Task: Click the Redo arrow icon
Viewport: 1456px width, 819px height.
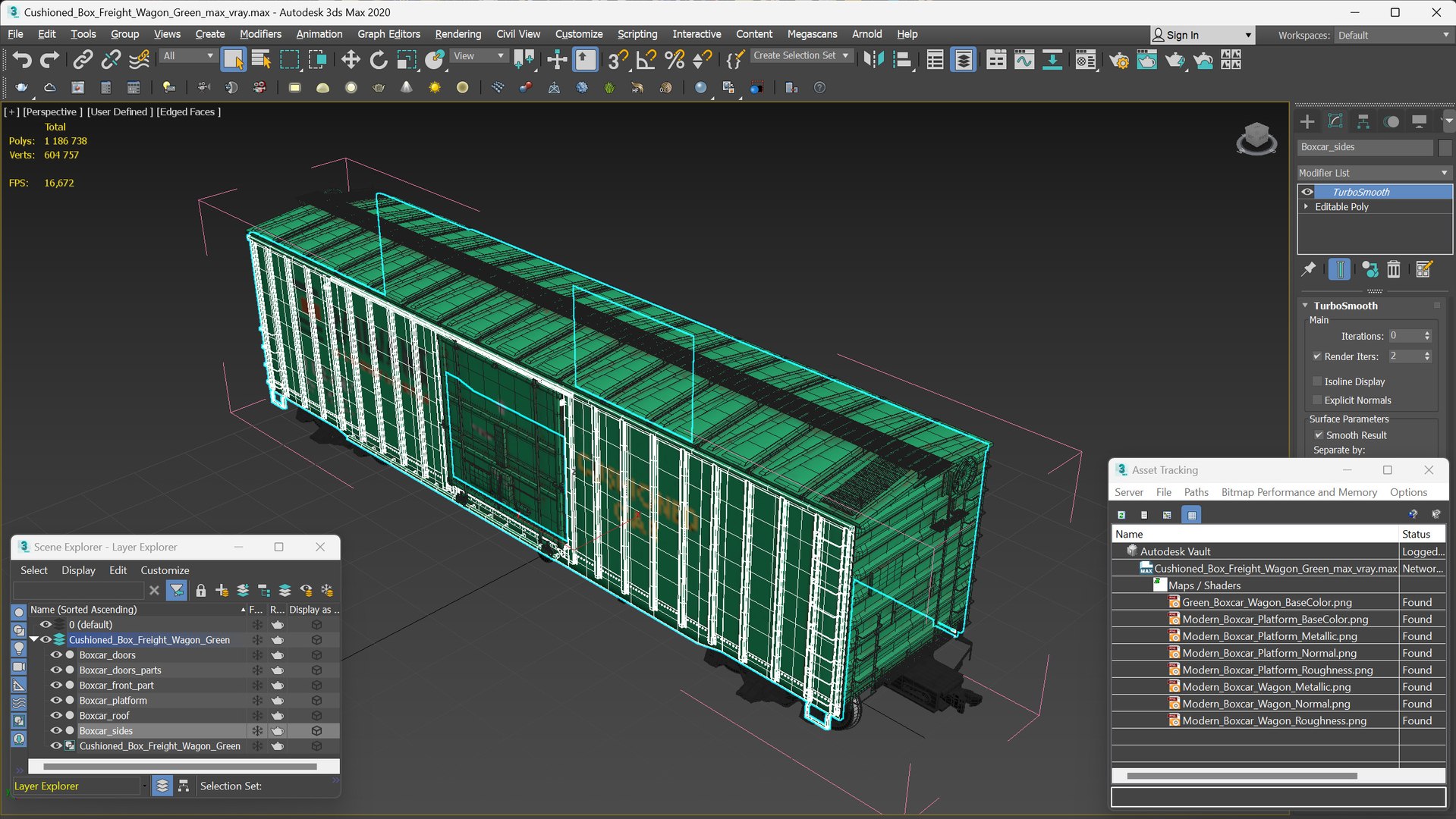Action: 49,60
